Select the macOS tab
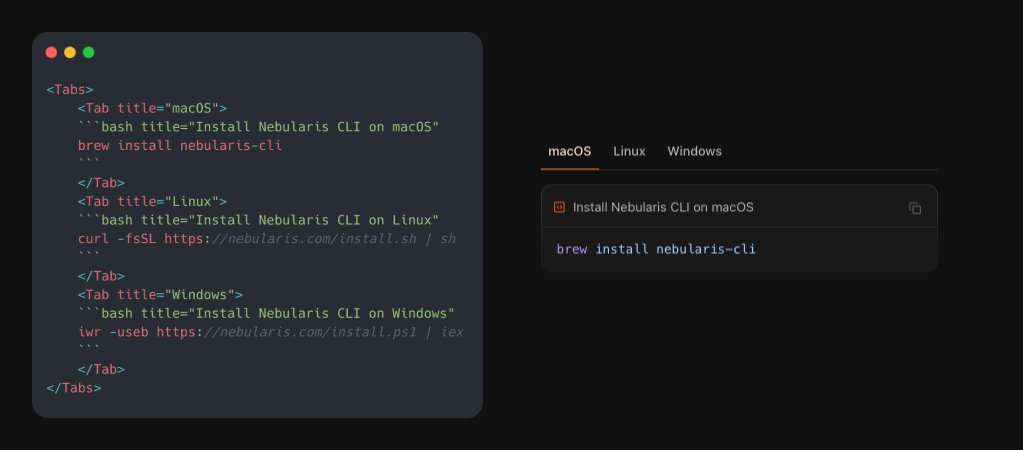The image size is (1023, 450). point(570,151)
